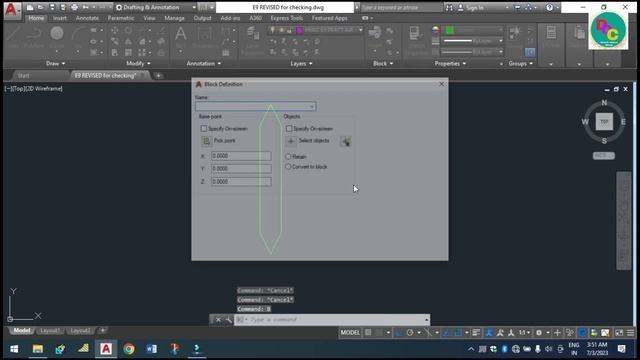640x360 pixels.
Task: Select the Move tool in Modify panel
Action: click(115, 30)
